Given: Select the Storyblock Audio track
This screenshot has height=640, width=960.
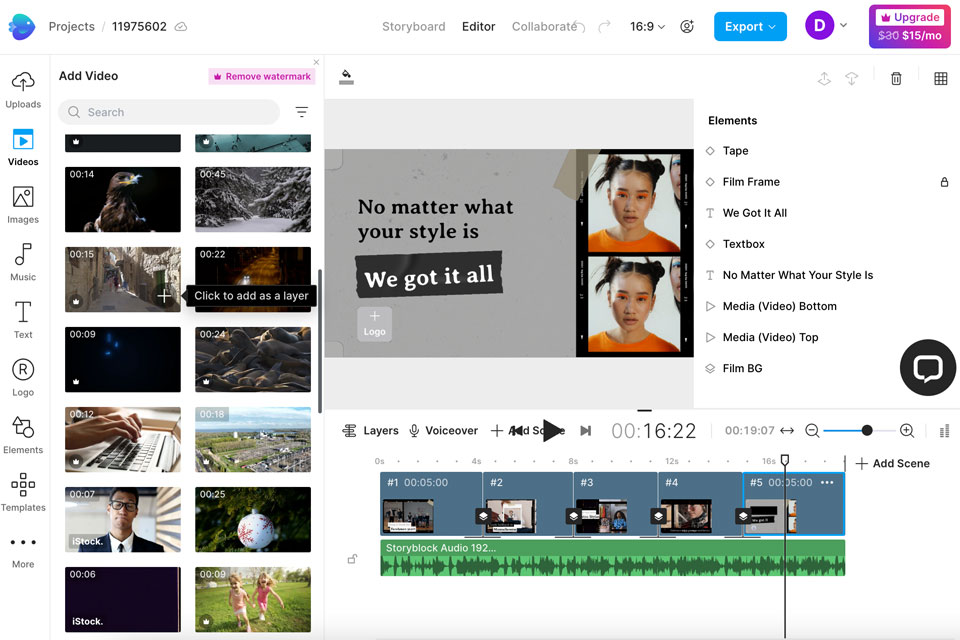Looking at the screenshot, I should pos(612,557).
